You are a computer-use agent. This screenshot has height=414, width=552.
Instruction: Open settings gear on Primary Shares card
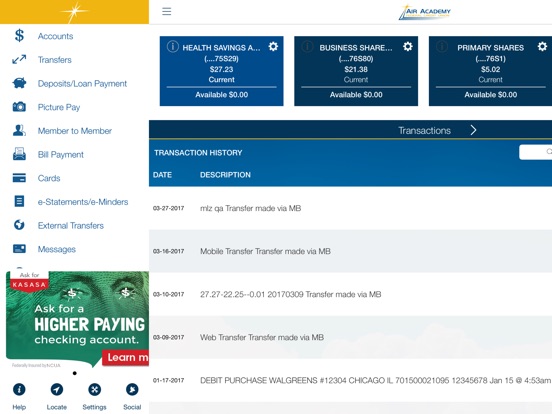point(542,46)
